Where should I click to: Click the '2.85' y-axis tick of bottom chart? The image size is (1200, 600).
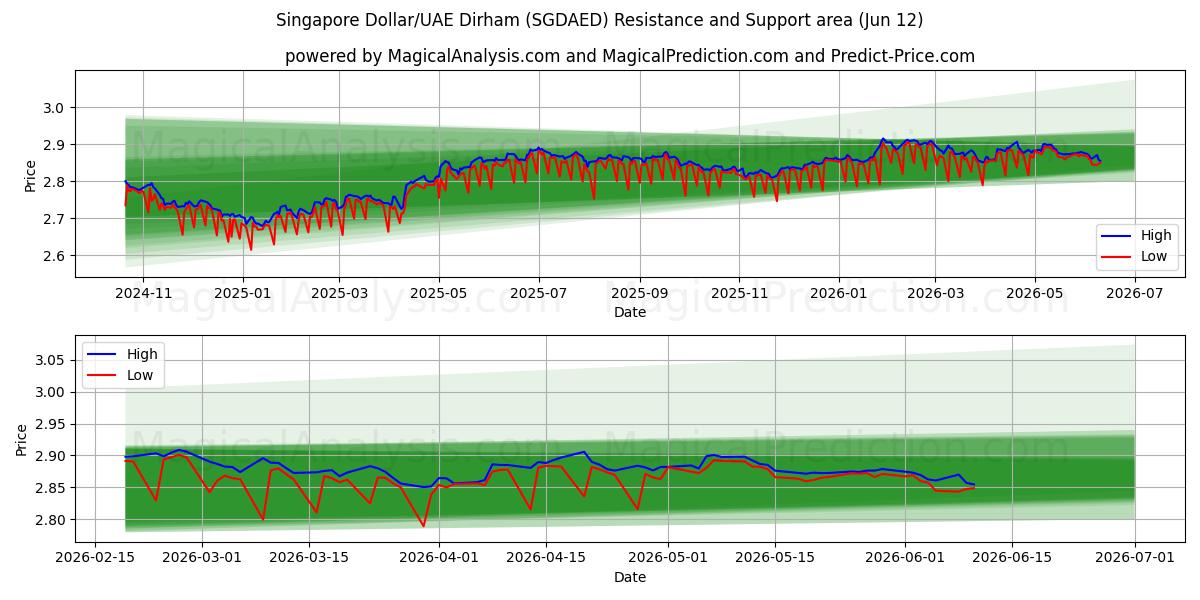[52, 488]
